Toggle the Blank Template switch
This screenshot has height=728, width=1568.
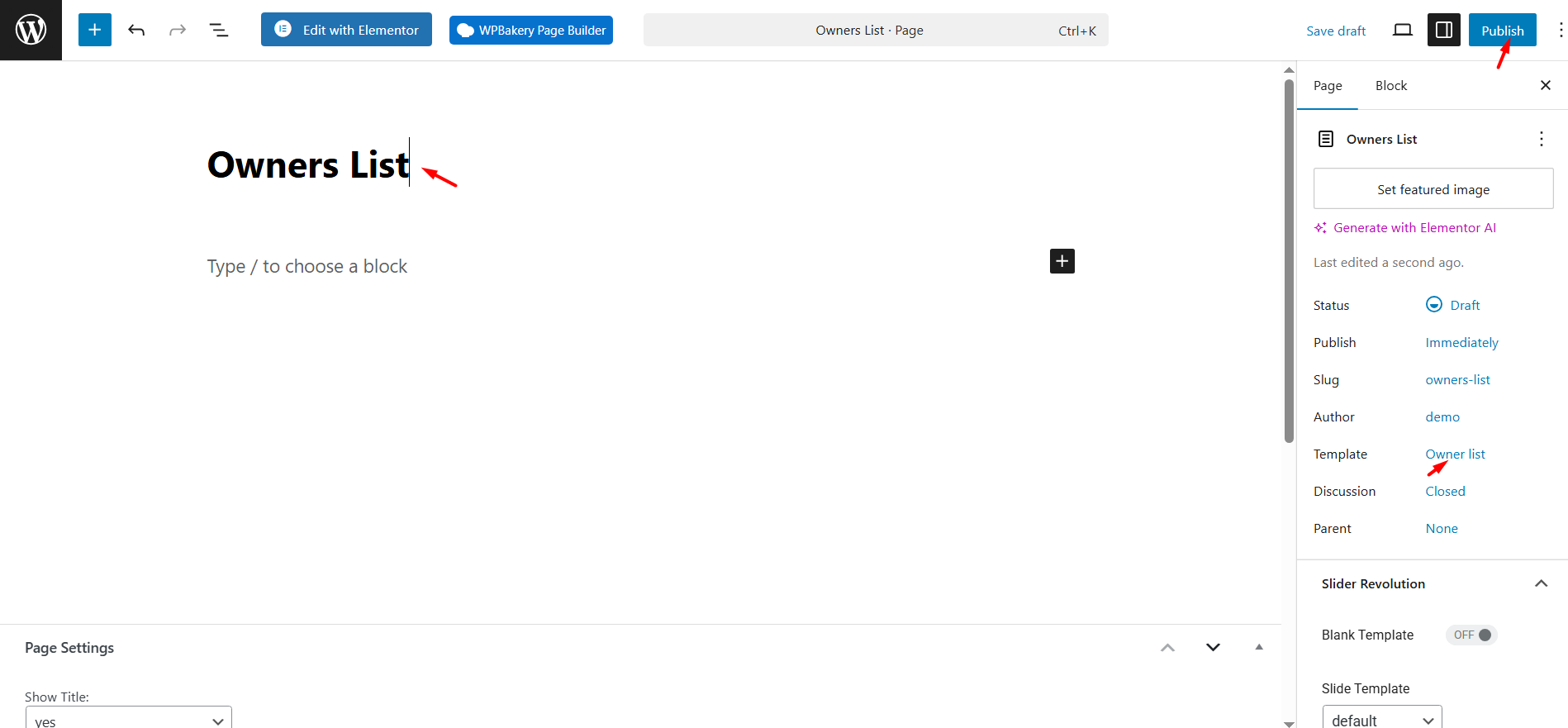pos(1471,635)
